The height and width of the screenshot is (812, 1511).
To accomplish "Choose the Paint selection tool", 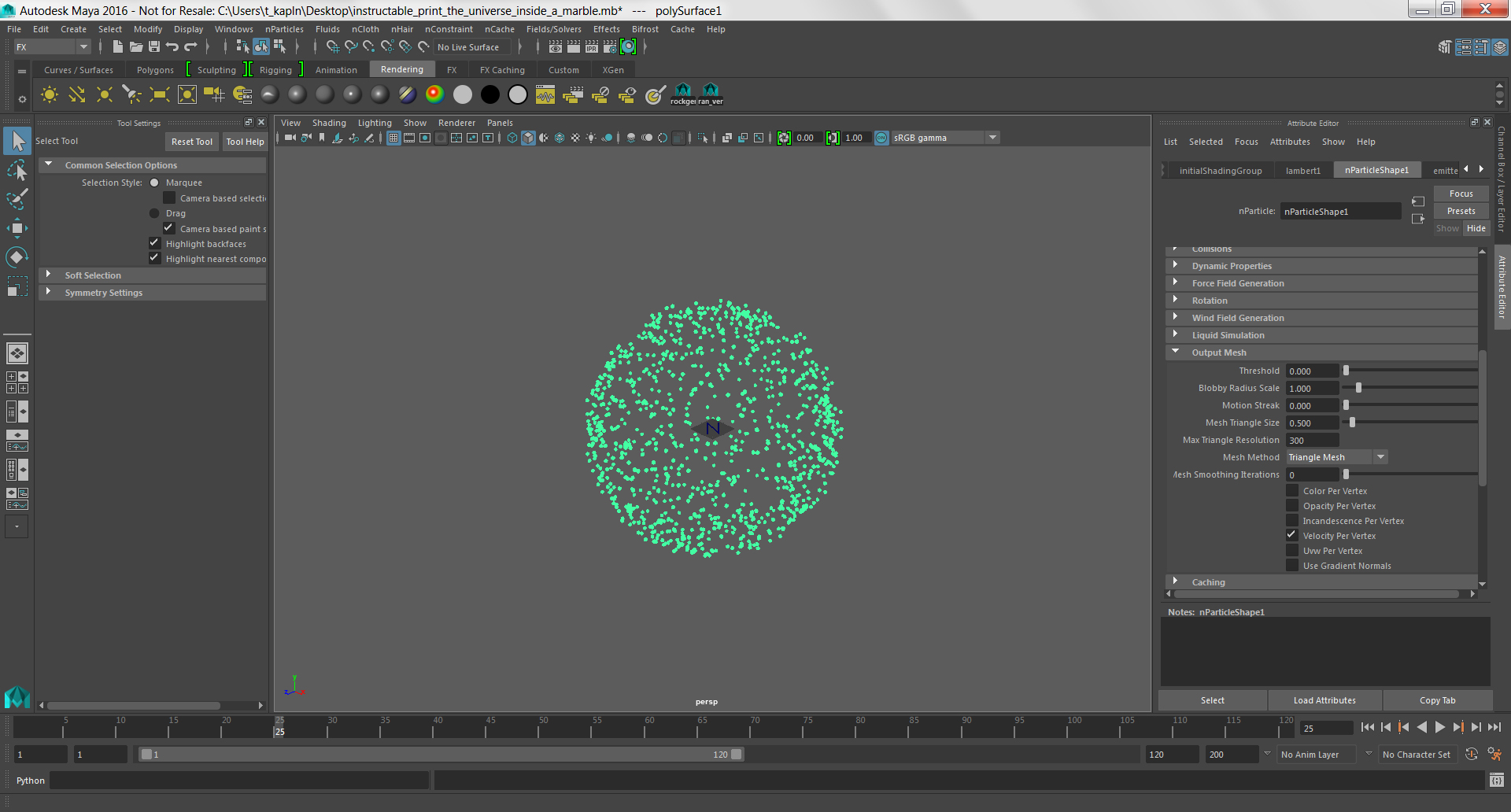I will point(17,199).
